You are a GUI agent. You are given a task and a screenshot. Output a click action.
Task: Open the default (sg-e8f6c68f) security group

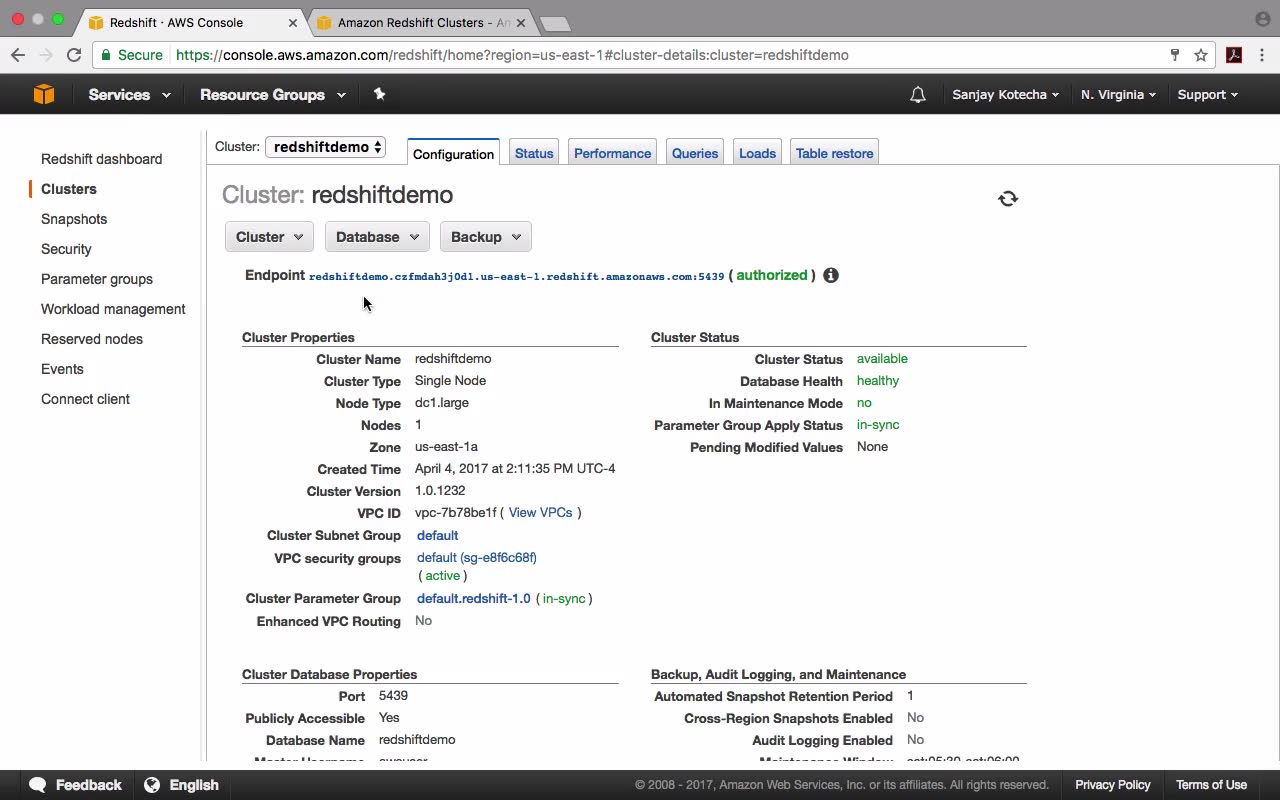476,557
